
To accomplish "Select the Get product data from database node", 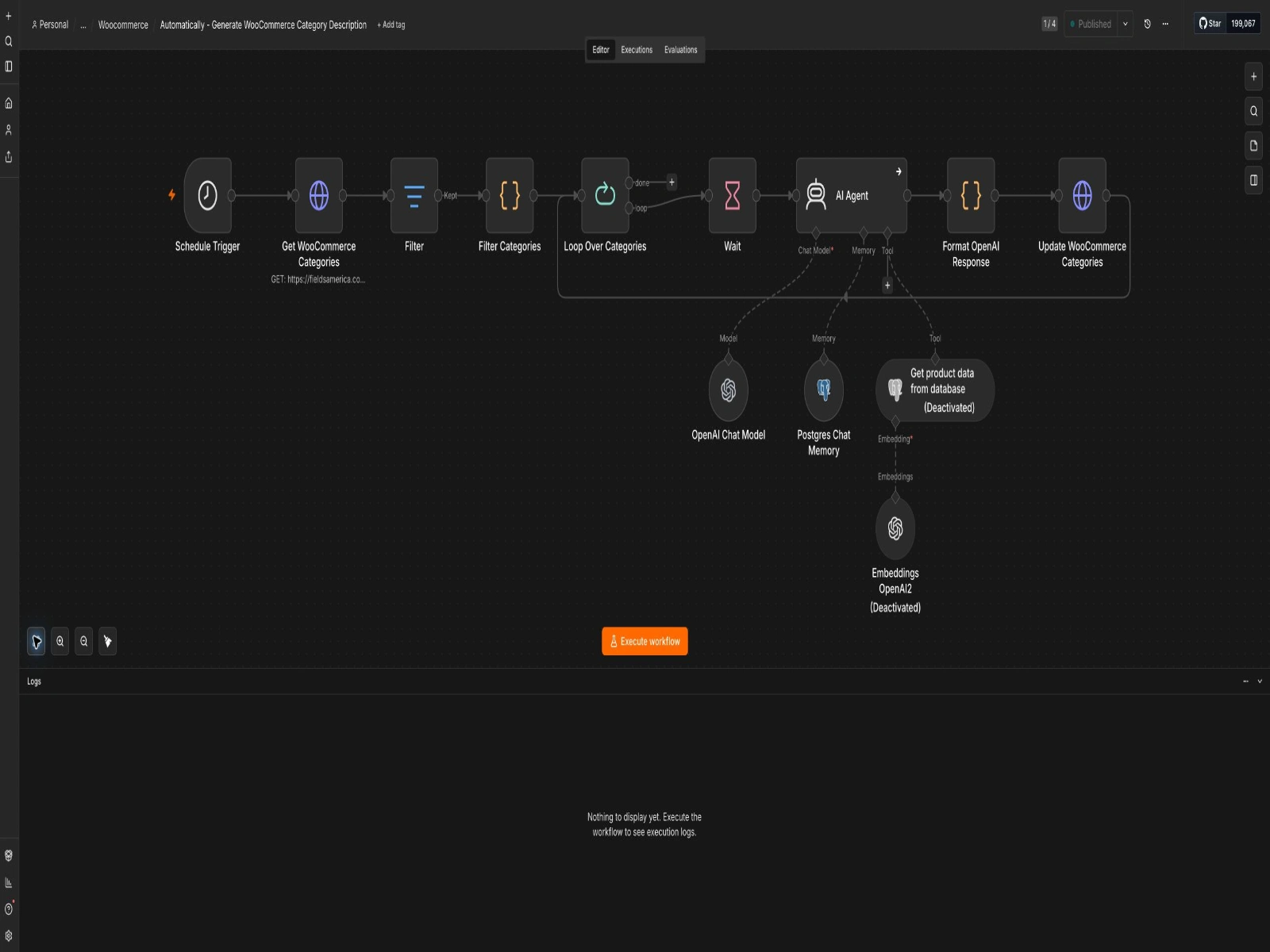I will [935, 390].
